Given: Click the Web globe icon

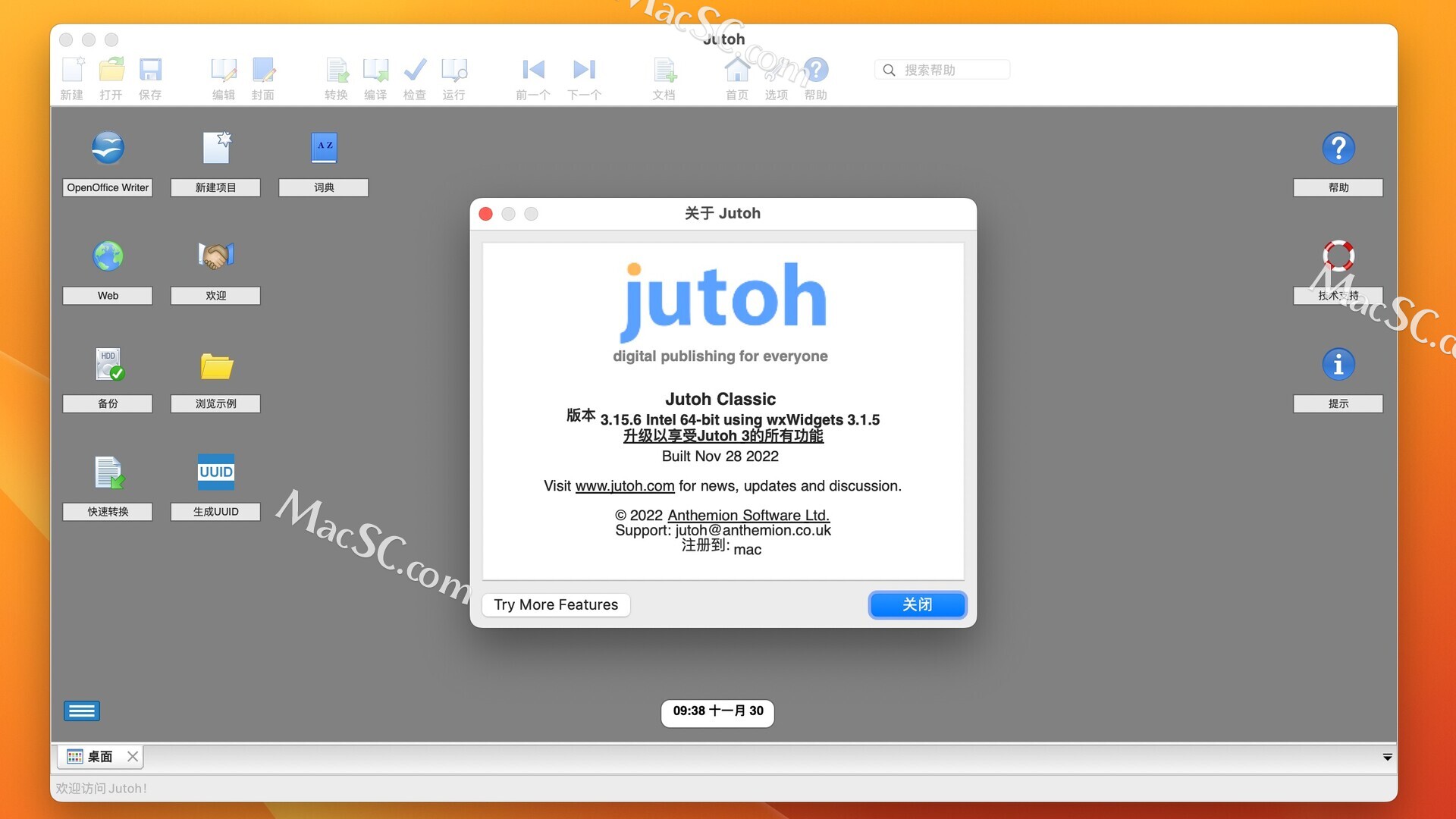Looking at the screenshot, I should 108,256.
